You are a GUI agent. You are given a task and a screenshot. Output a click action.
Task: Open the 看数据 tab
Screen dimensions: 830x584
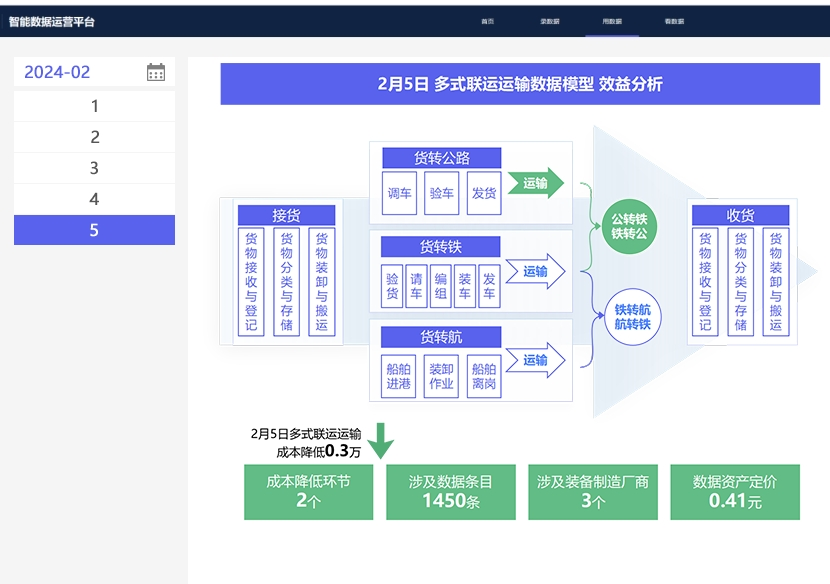click(x=674, y=21)
